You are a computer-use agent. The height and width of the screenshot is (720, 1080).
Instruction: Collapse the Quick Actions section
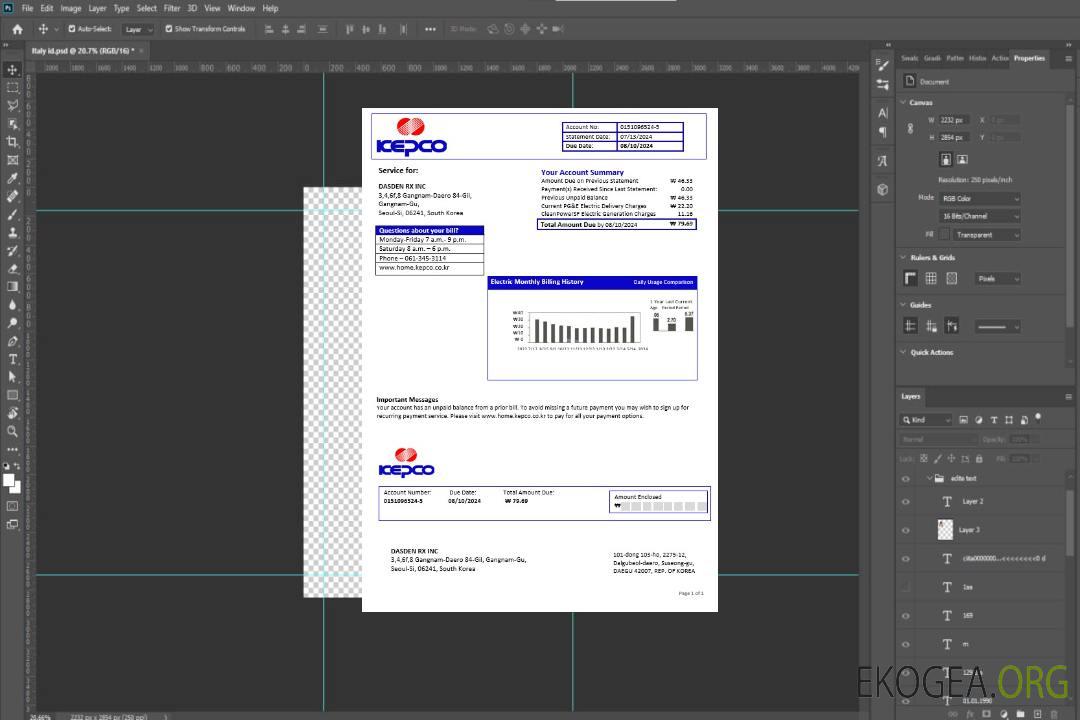pyautogui.click(x=903, y=352)
